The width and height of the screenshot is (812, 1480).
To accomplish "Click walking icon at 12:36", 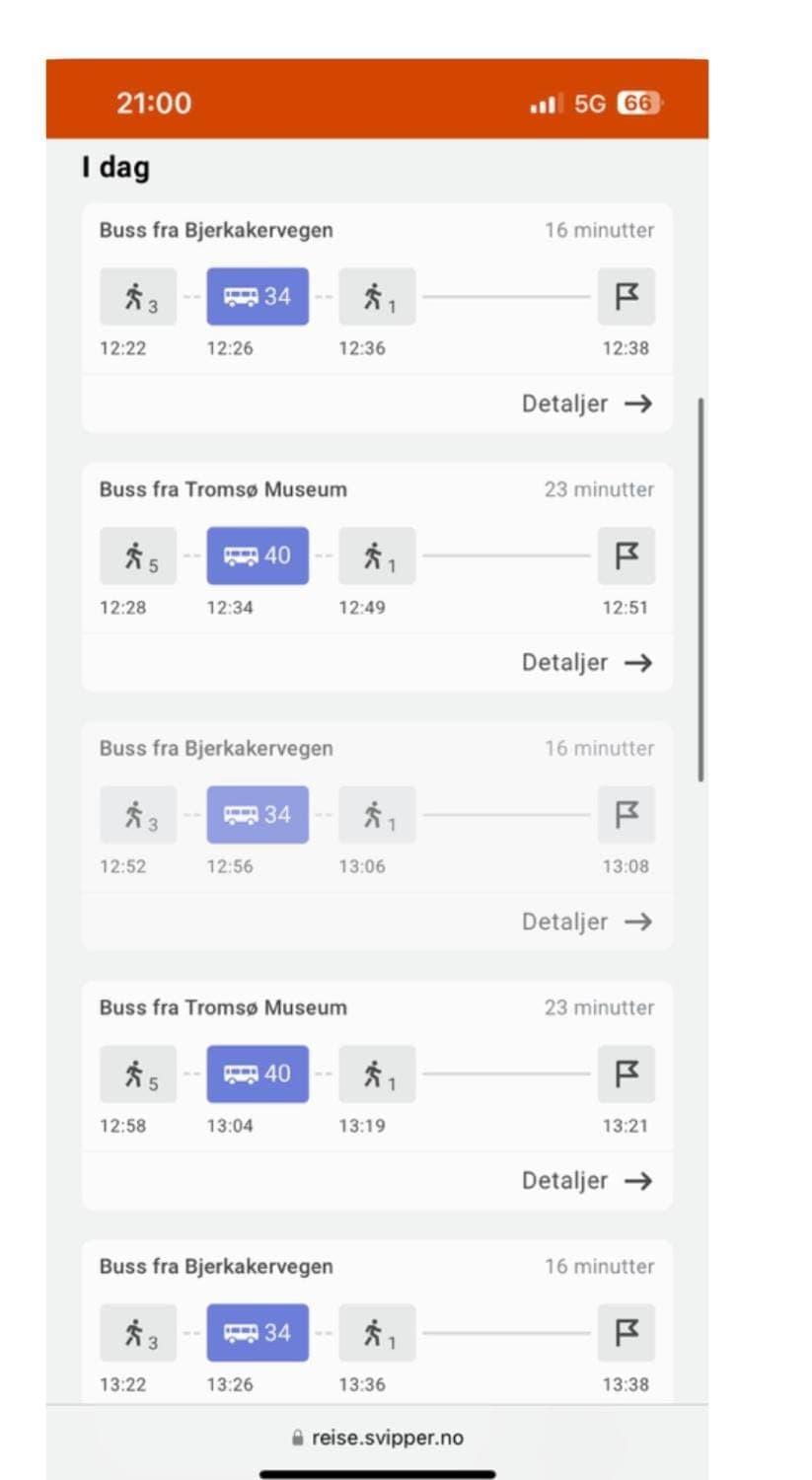I will (x=377, y=296).
